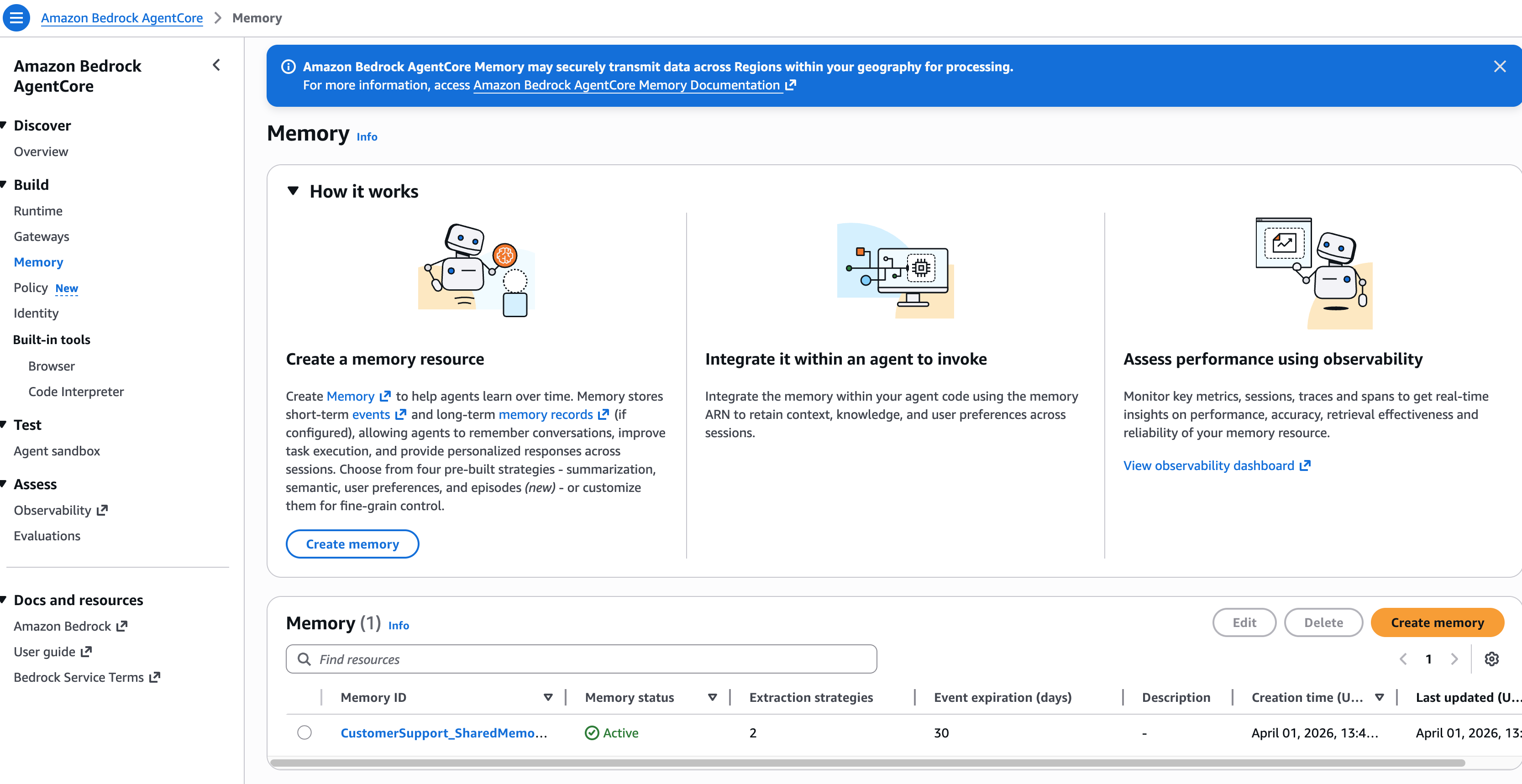Dismiss the blue info banner
Screen dimensions: 1522x784
1500,66
